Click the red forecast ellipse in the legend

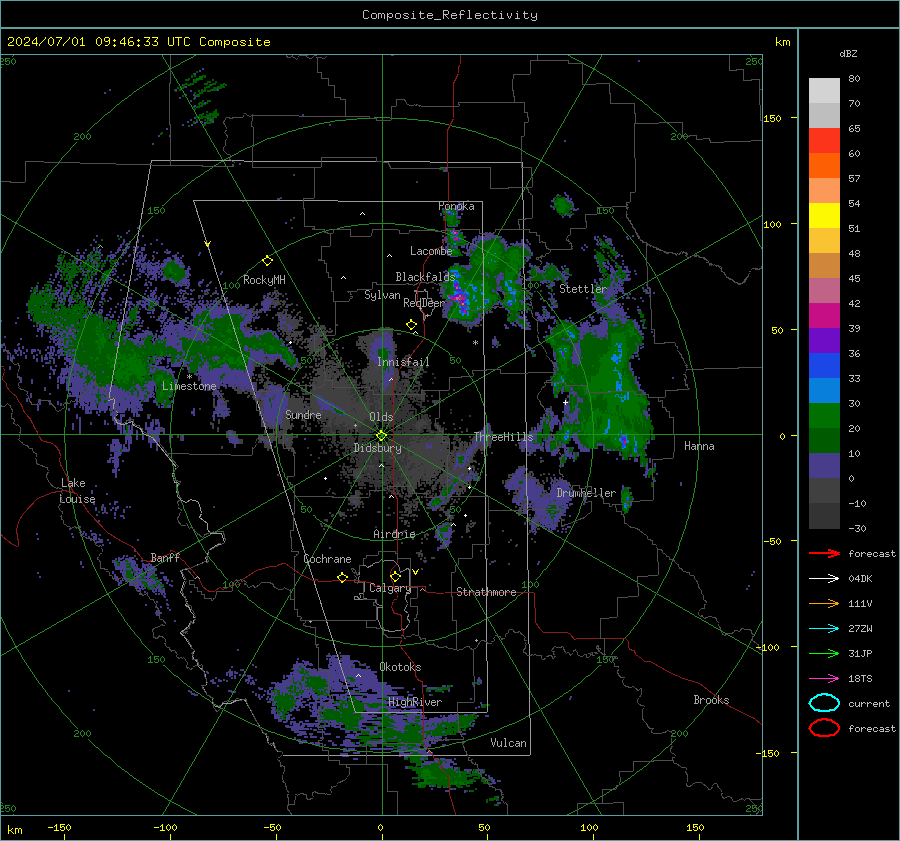(x=824, y=728)
